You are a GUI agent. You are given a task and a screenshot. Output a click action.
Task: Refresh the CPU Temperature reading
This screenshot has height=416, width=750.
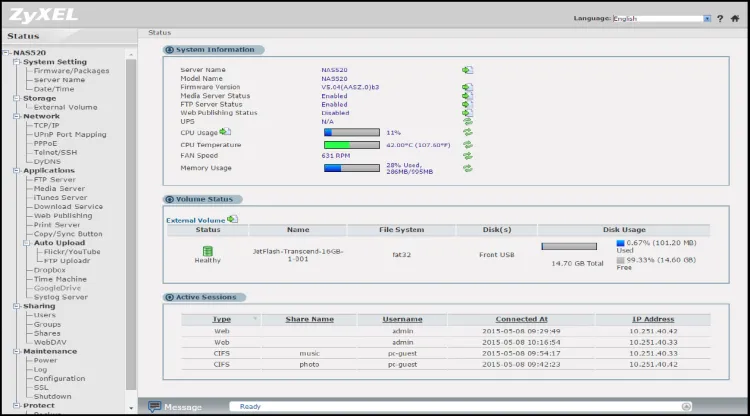pos(467,145)
